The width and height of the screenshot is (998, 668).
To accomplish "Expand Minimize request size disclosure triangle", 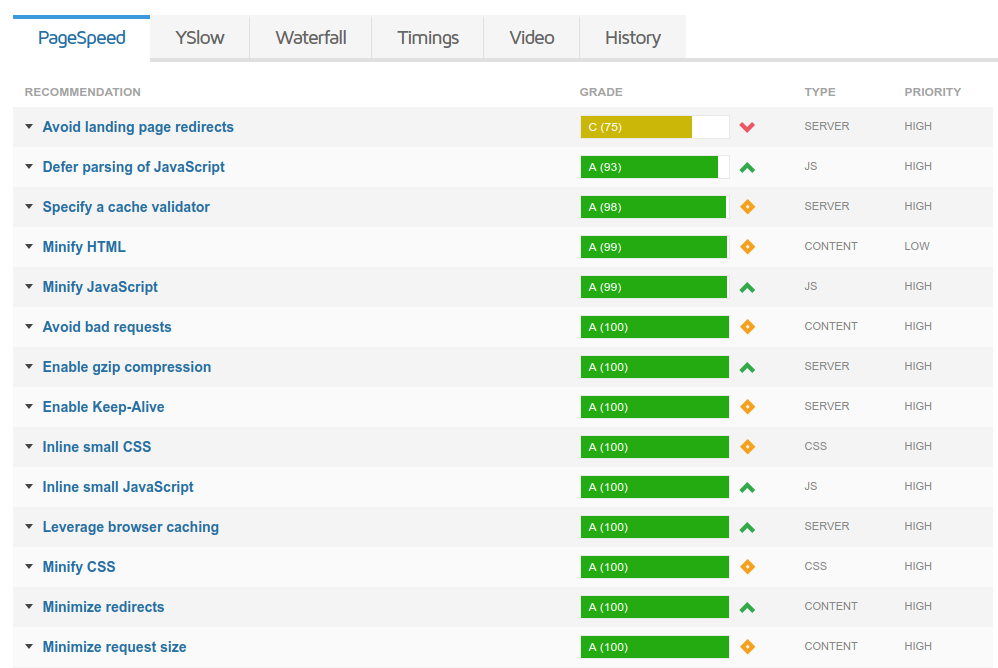I will coord(30,647).
